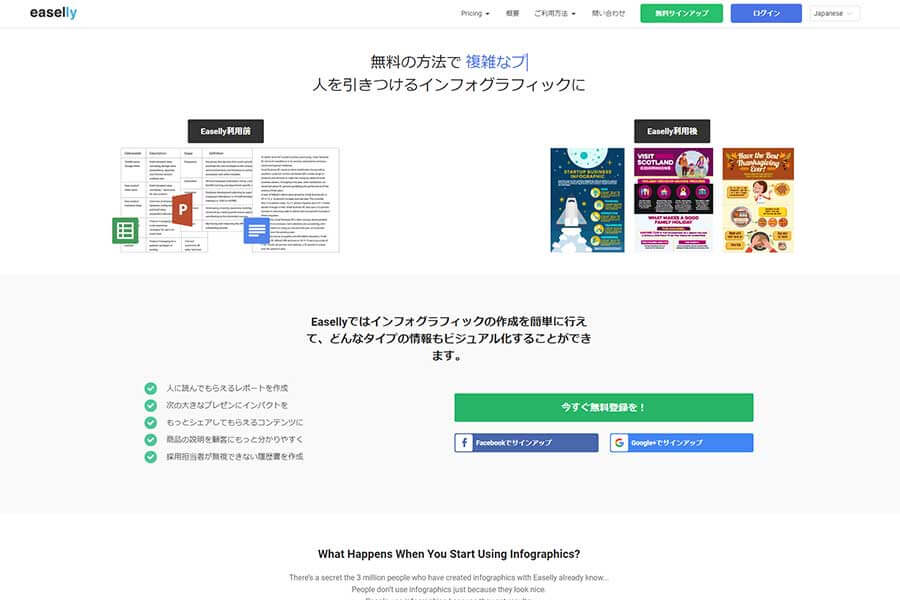
Task: Click the text 商品の説明を顧客にもっと分かりやすく
Action: pyautogui.click(x=235, y=440)
